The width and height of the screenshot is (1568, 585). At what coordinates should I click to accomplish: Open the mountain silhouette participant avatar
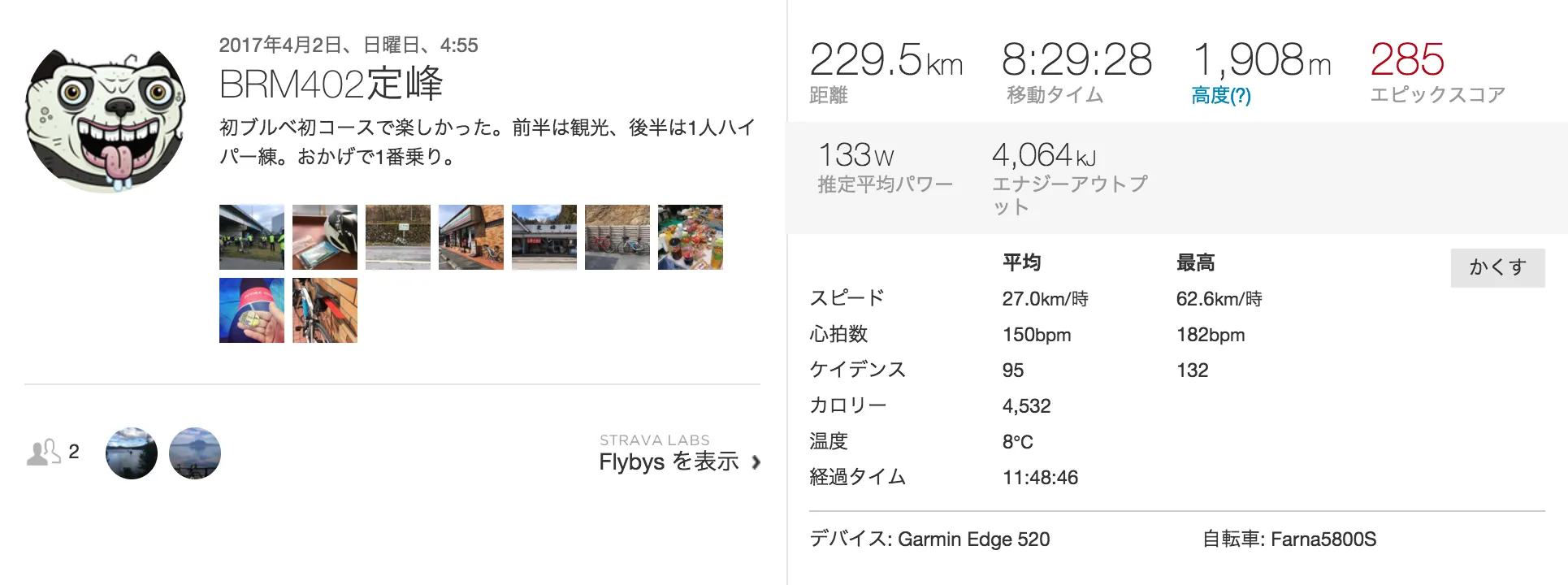tap(195, 453)
